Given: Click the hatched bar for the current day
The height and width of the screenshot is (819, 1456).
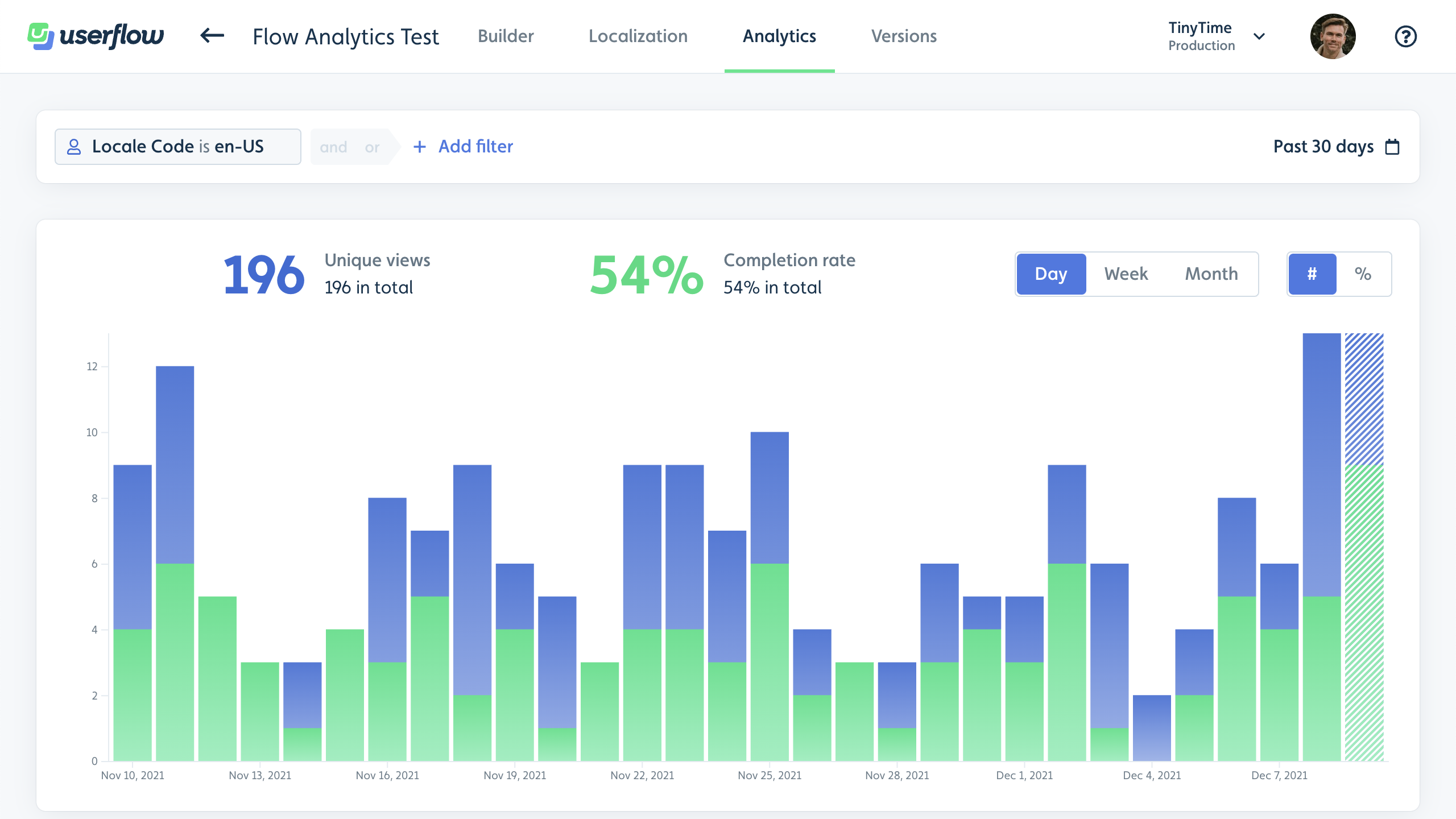Looking at the screenshot, I should (x=1364, y=547).
